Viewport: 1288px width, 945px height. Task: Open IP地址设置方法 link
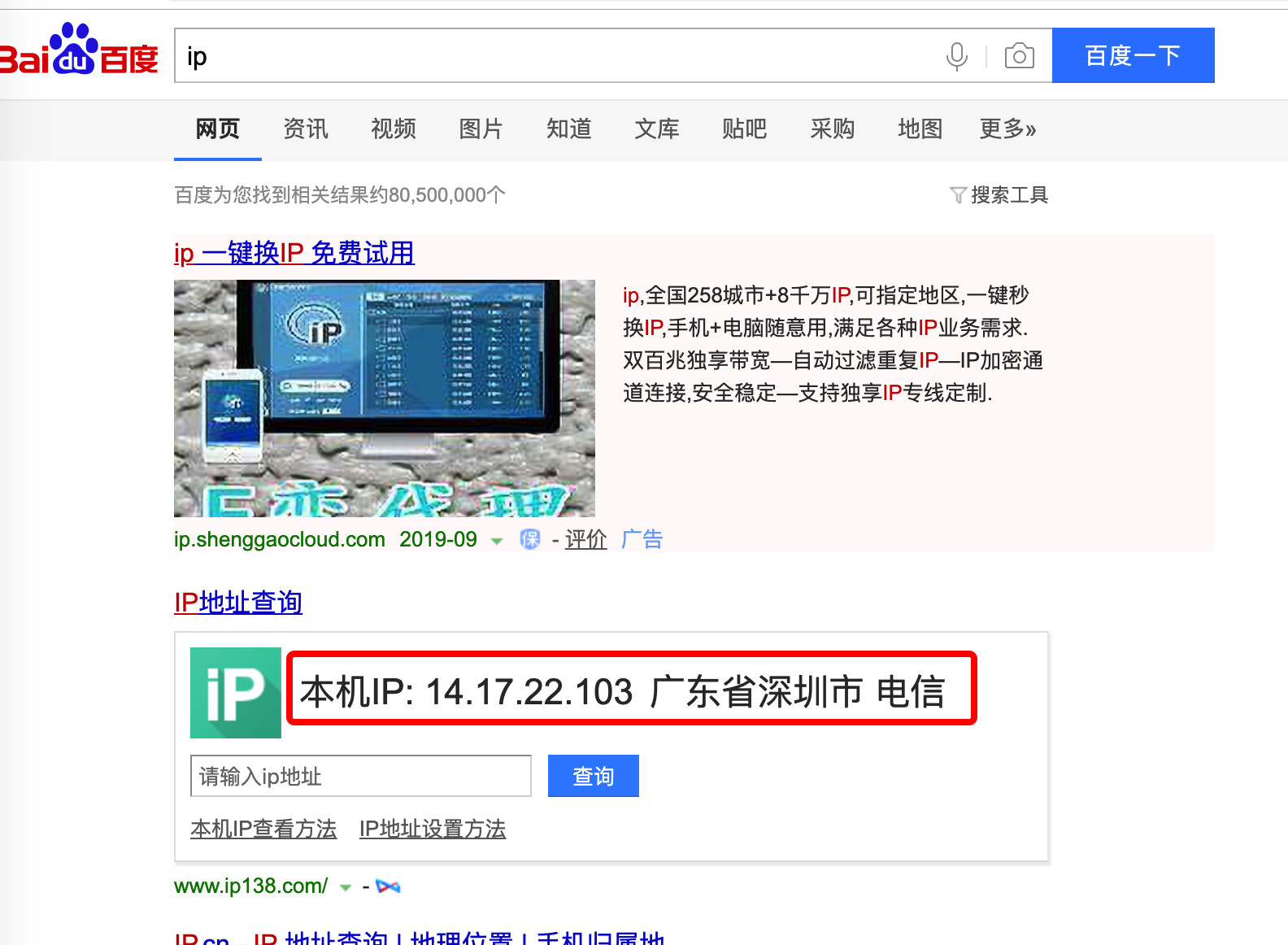tap(433, 829)
